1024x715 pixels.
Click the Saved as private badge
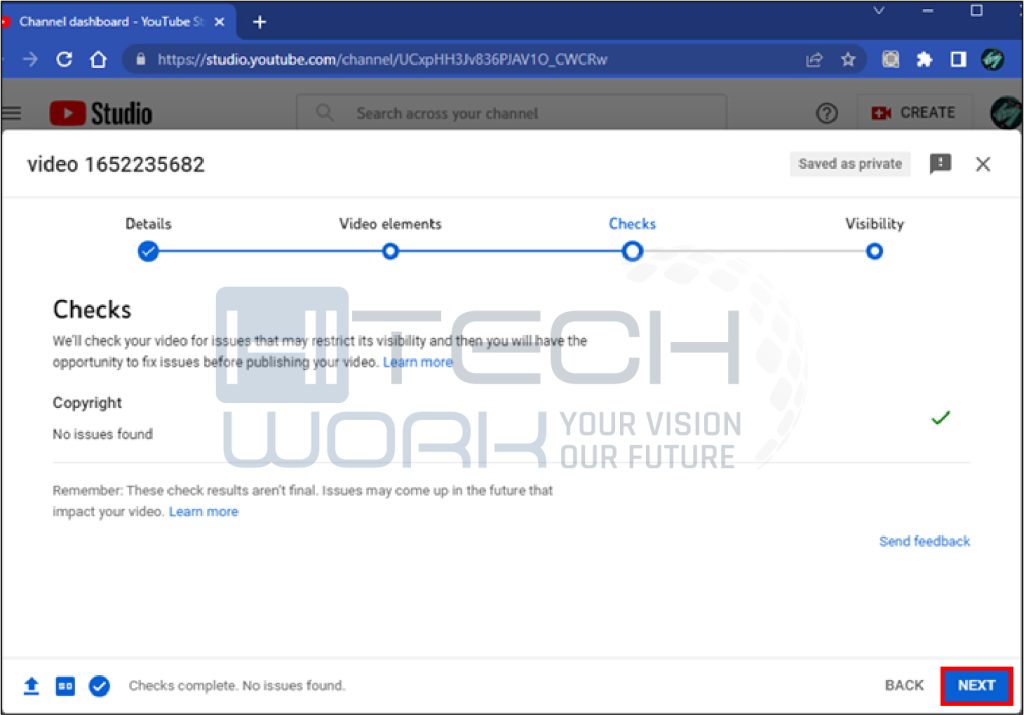850,164
